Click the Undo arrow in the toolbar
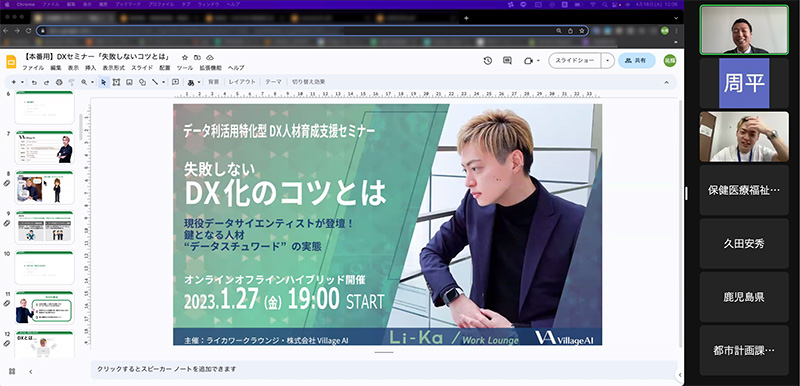The image size is (800, 386). pyautogui.click(x=34, y=82)
